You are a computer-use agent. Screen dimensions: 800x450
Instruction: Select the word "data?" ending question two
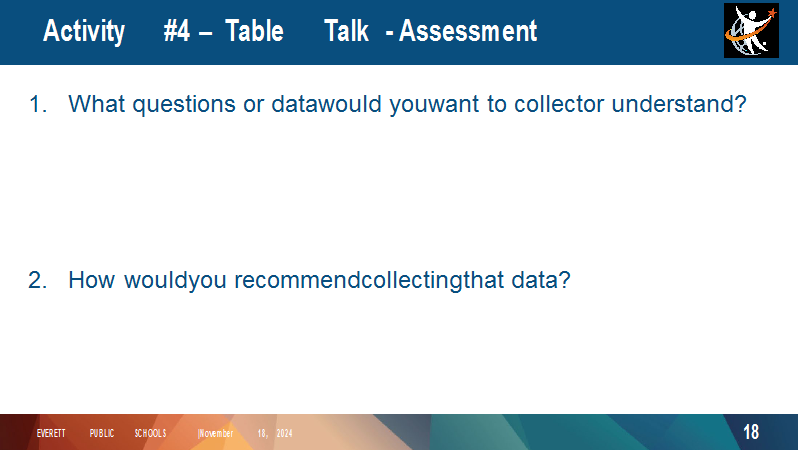tap(541, 280)
